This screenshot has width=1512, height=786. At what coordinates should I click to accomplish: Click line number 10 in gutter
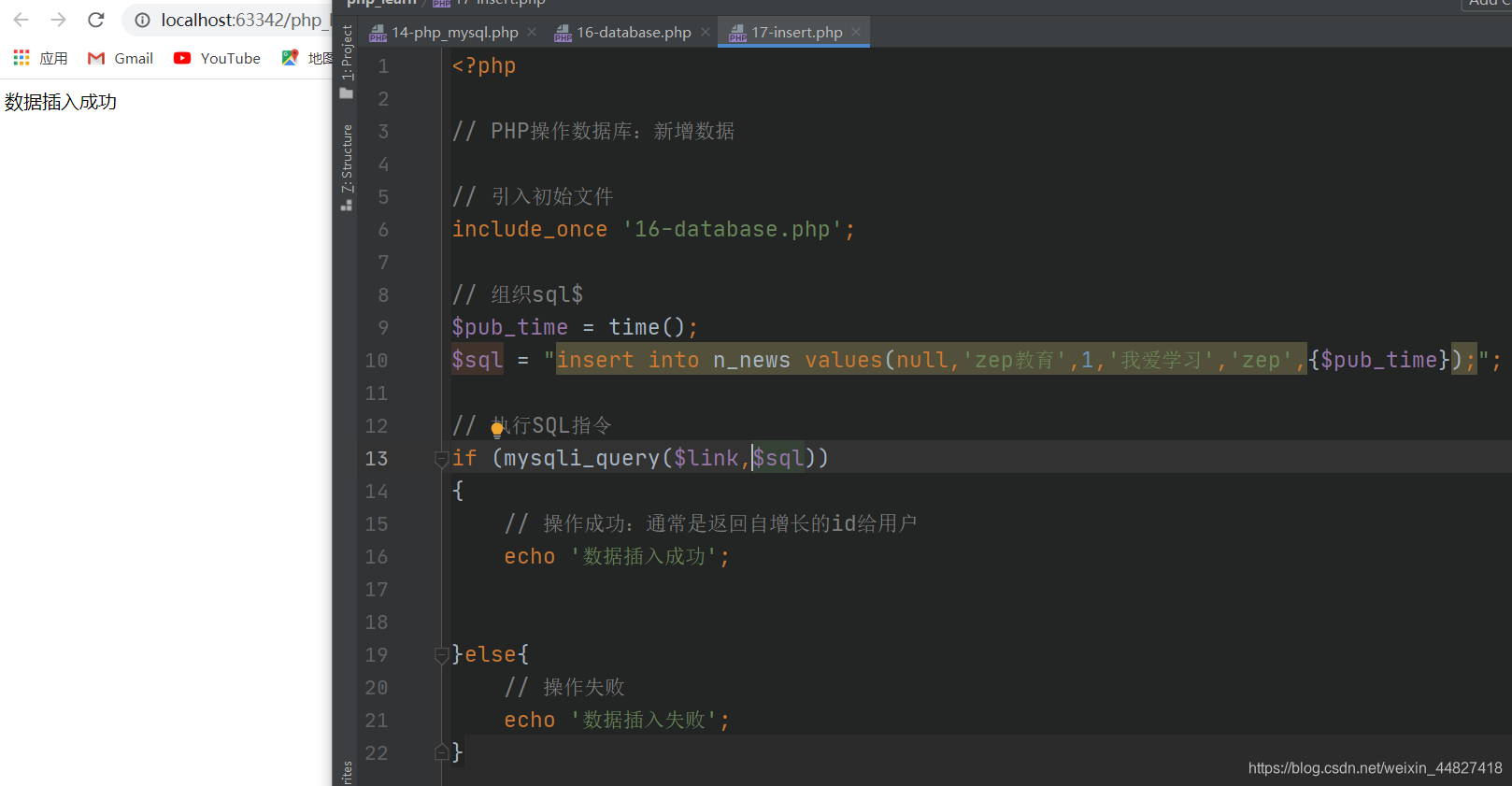pyautogui.click(x=377, y=361)
